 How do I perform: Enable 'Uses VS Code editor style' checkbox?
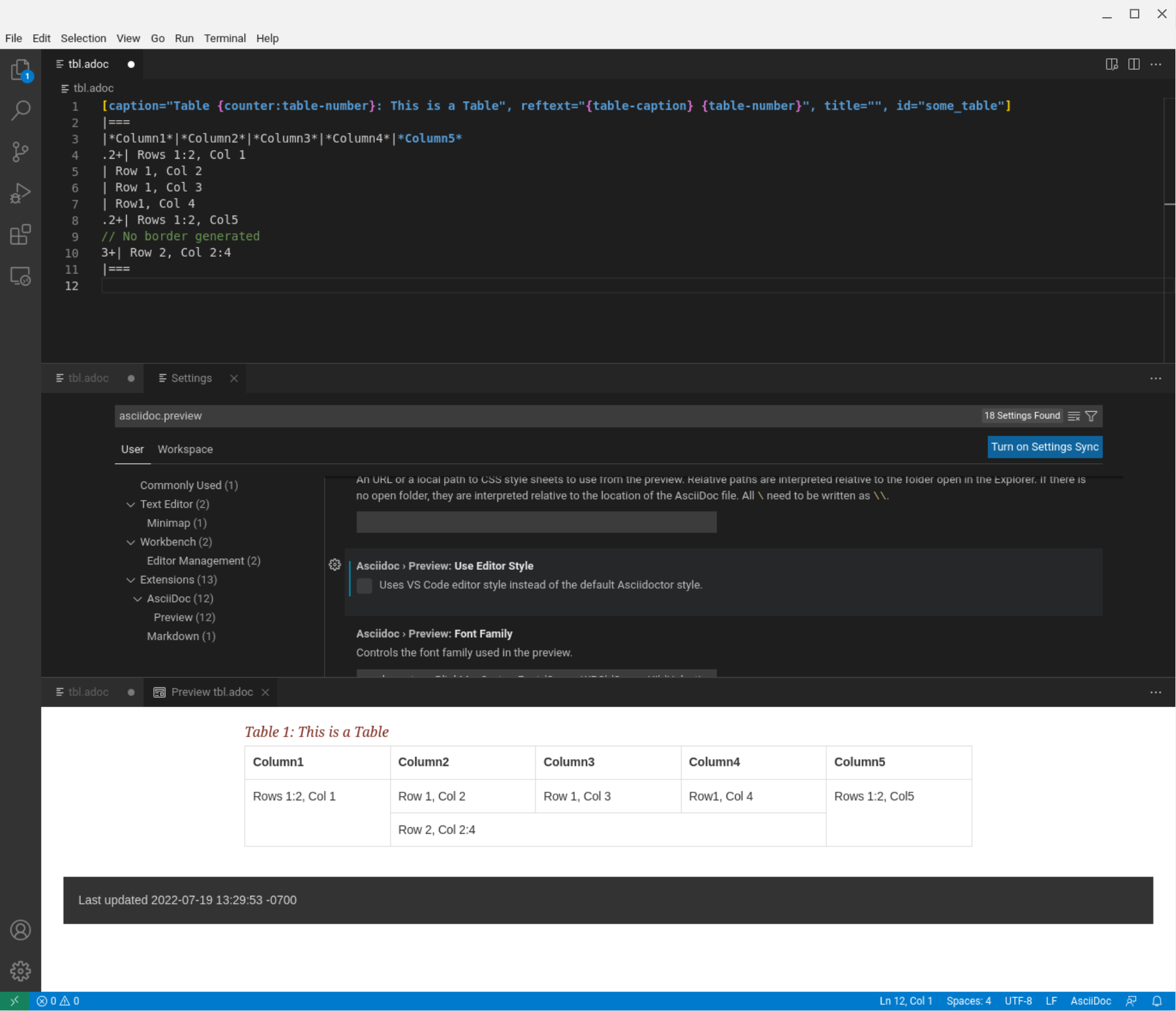point(364,586)
